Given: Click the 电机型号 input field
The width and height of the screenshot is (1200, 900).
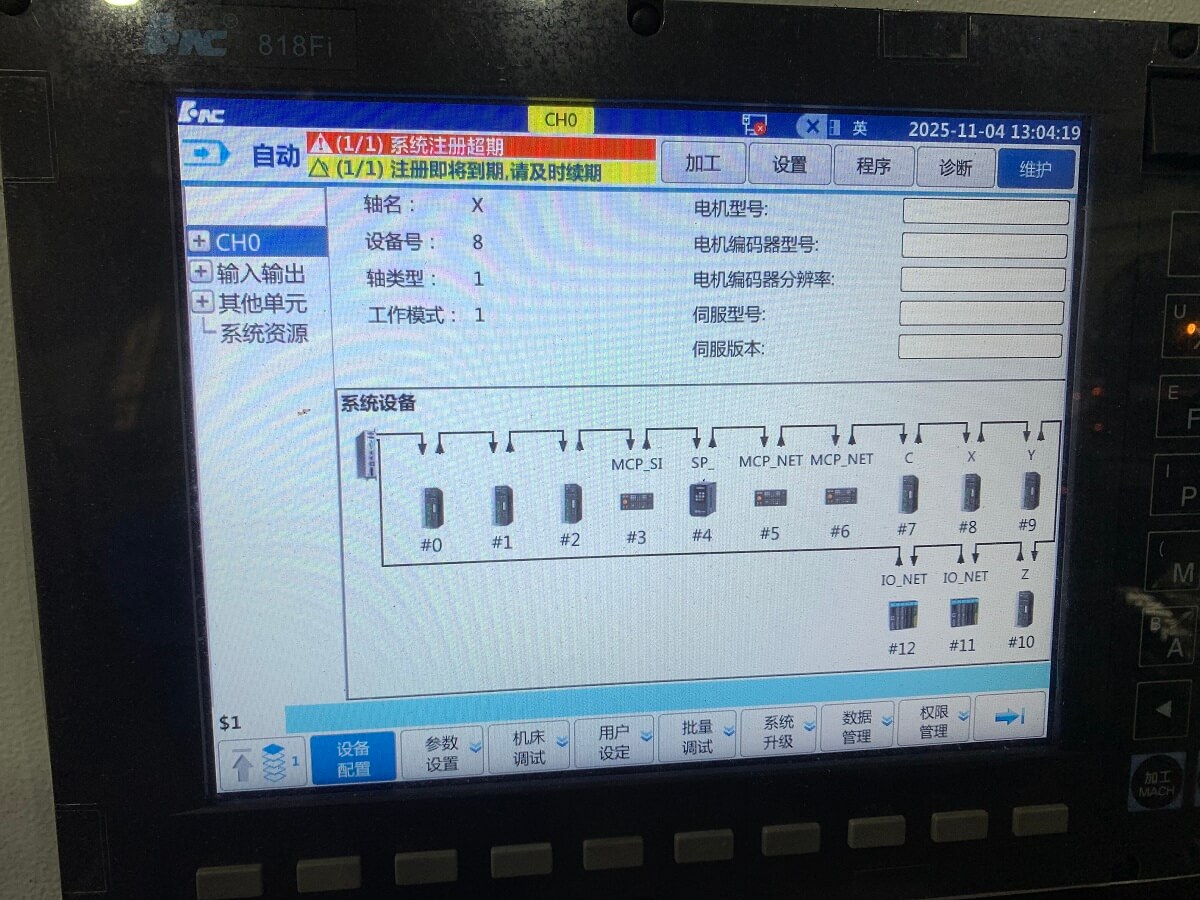Looking at the screenshot, I should tap(985, 212).
